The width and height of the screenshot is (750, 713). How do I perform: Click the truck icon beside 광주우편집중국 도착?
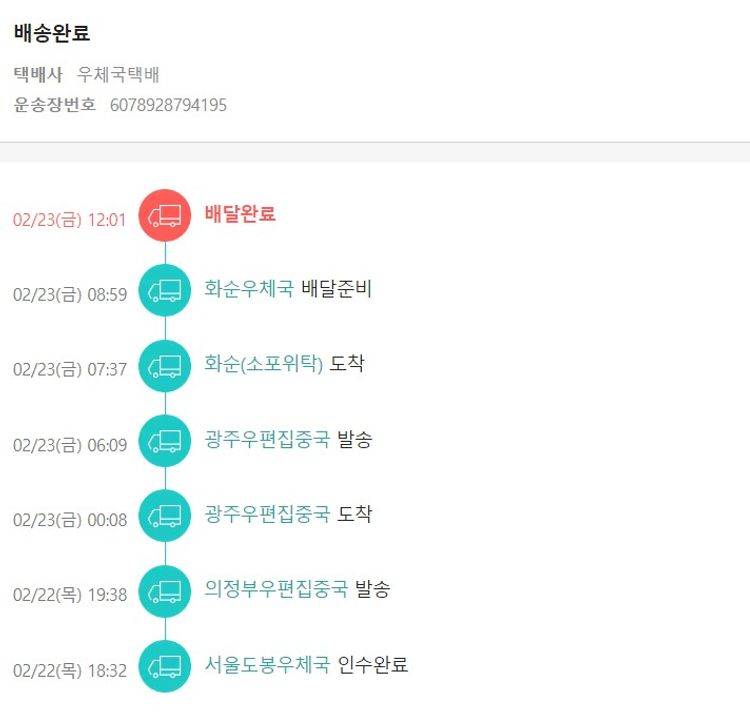click(x=164, y=515)
